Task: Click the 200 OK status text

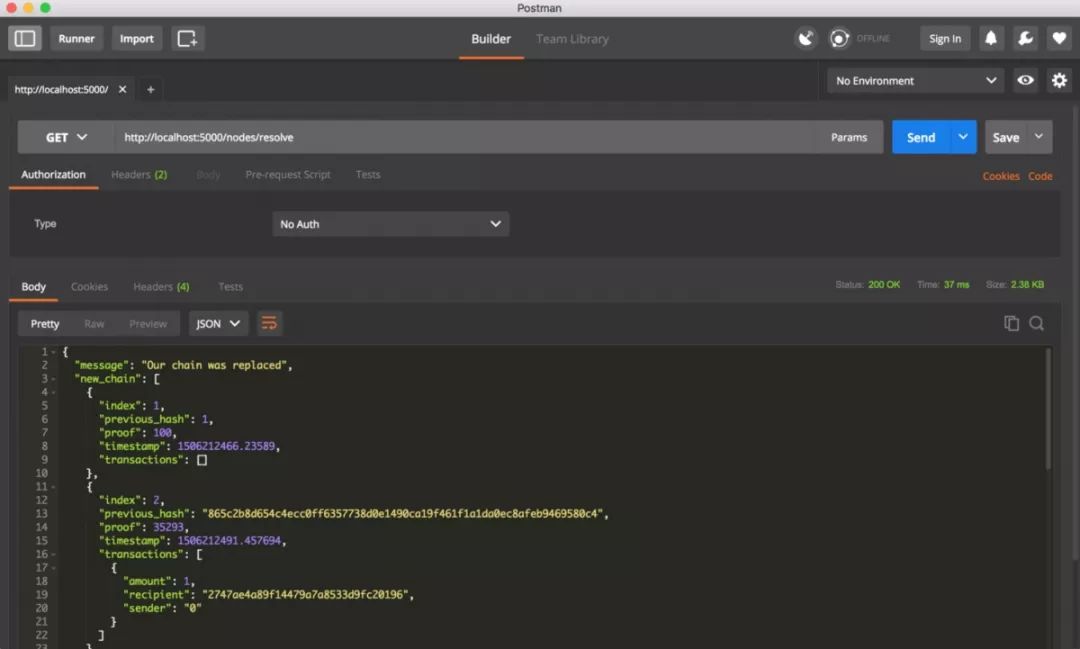Action: coord(884,285)
